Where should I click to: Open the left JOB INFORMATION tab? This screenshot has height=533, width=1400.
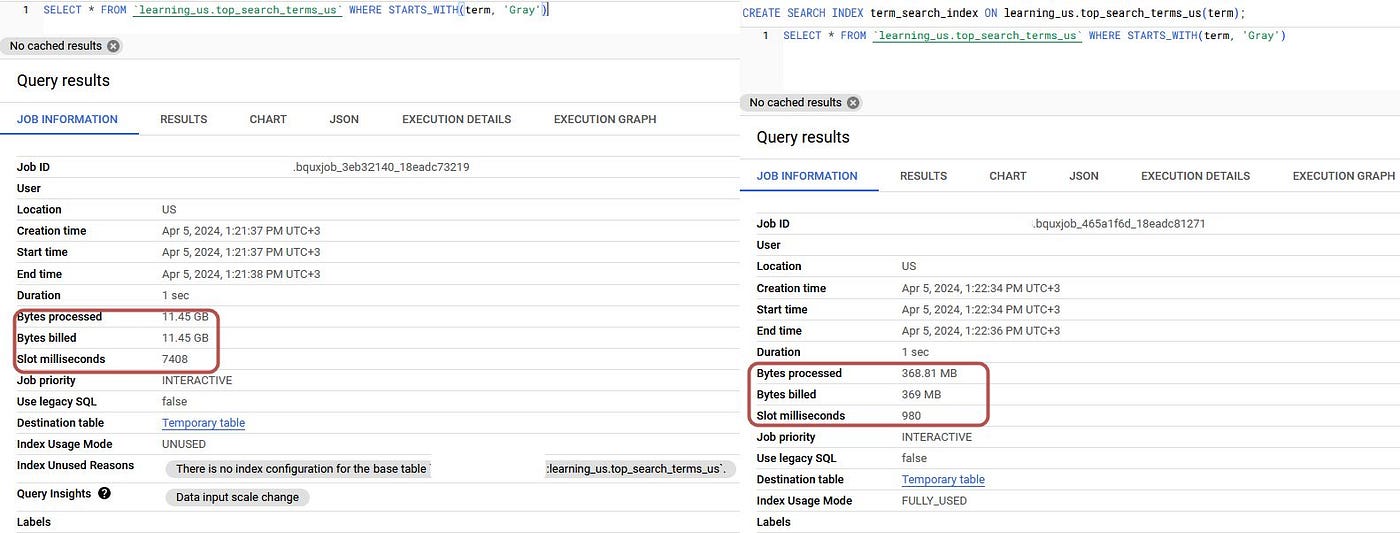point(67,119)
